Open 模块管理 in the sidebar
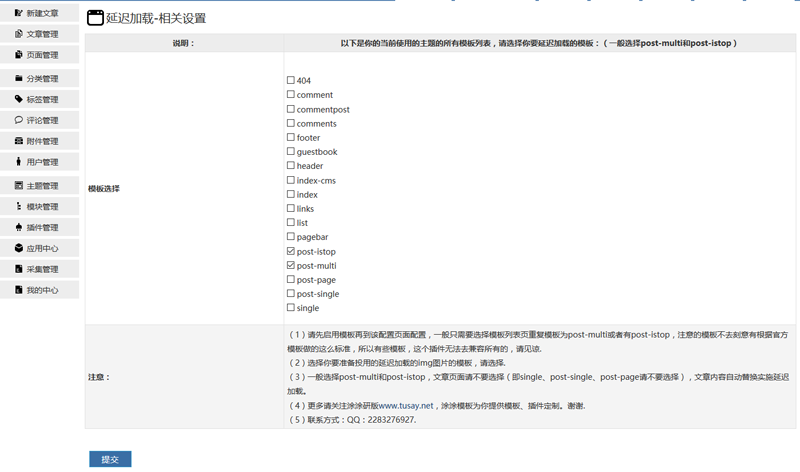 39,207
